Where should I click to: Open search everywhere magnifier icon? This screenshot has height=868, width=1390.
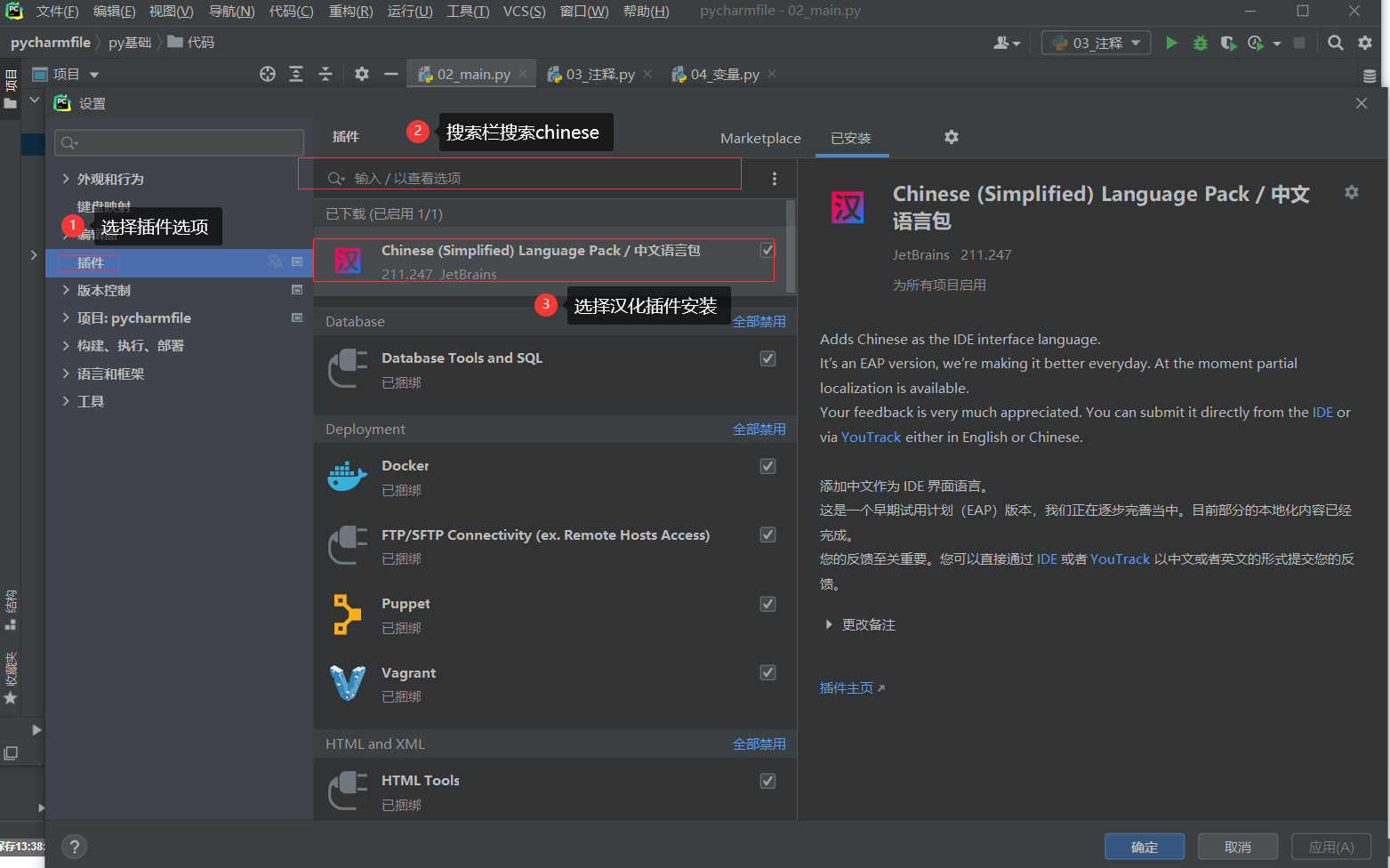point(1335,43)
